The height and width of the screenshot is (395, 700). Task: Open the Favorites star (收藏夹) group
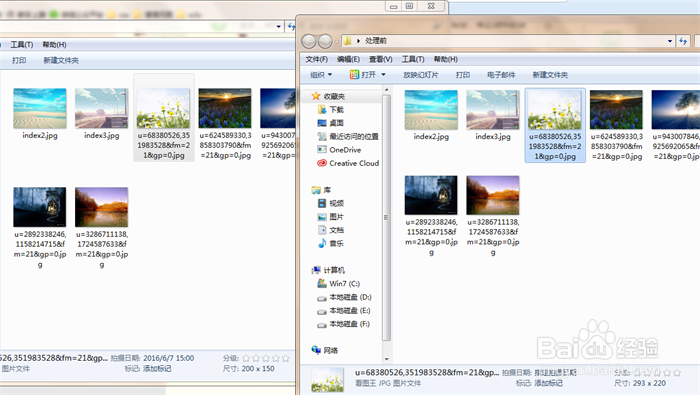[x=328, y=96]
